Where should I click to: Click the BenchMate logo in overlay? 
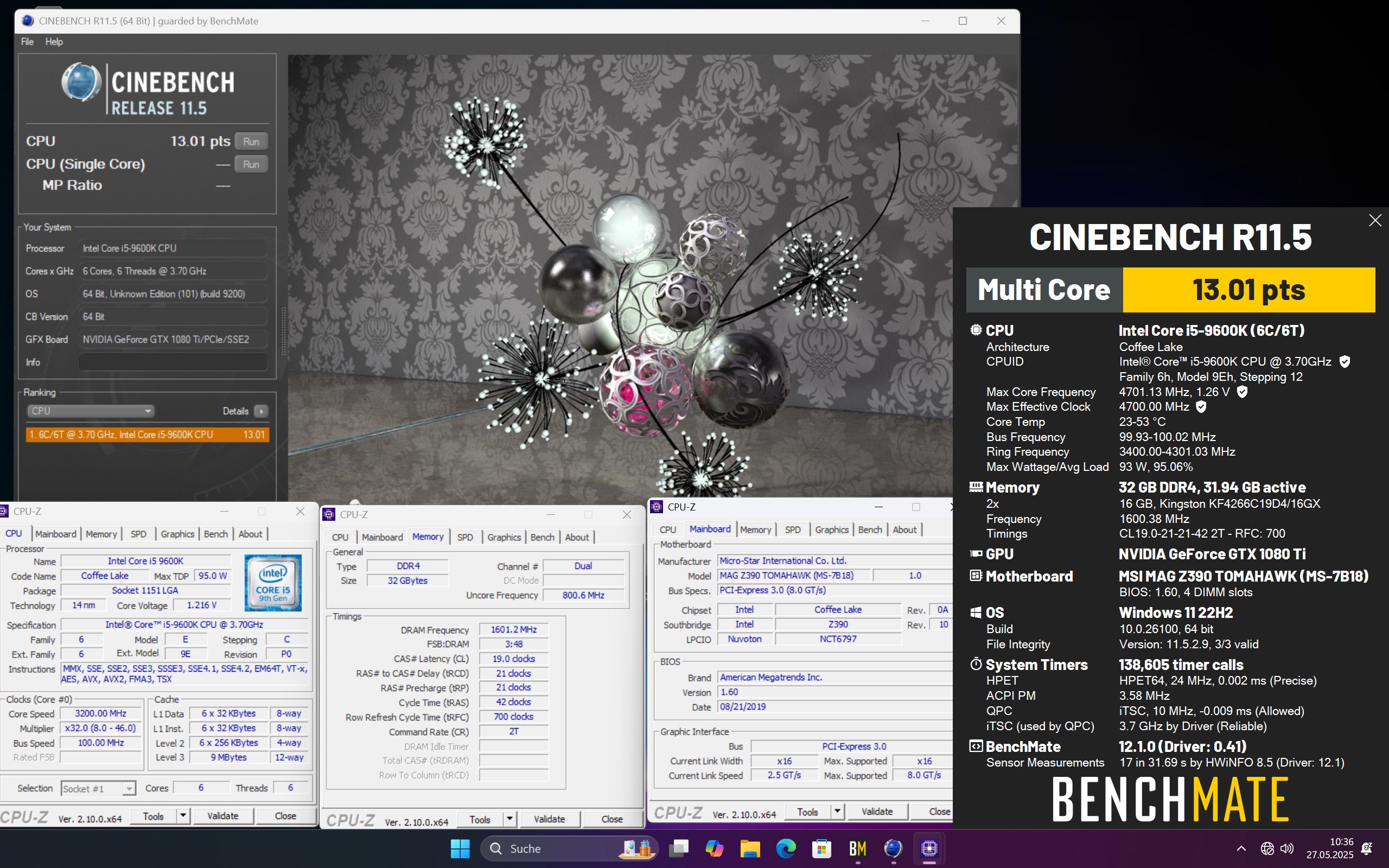click(x=1170, y=799)
